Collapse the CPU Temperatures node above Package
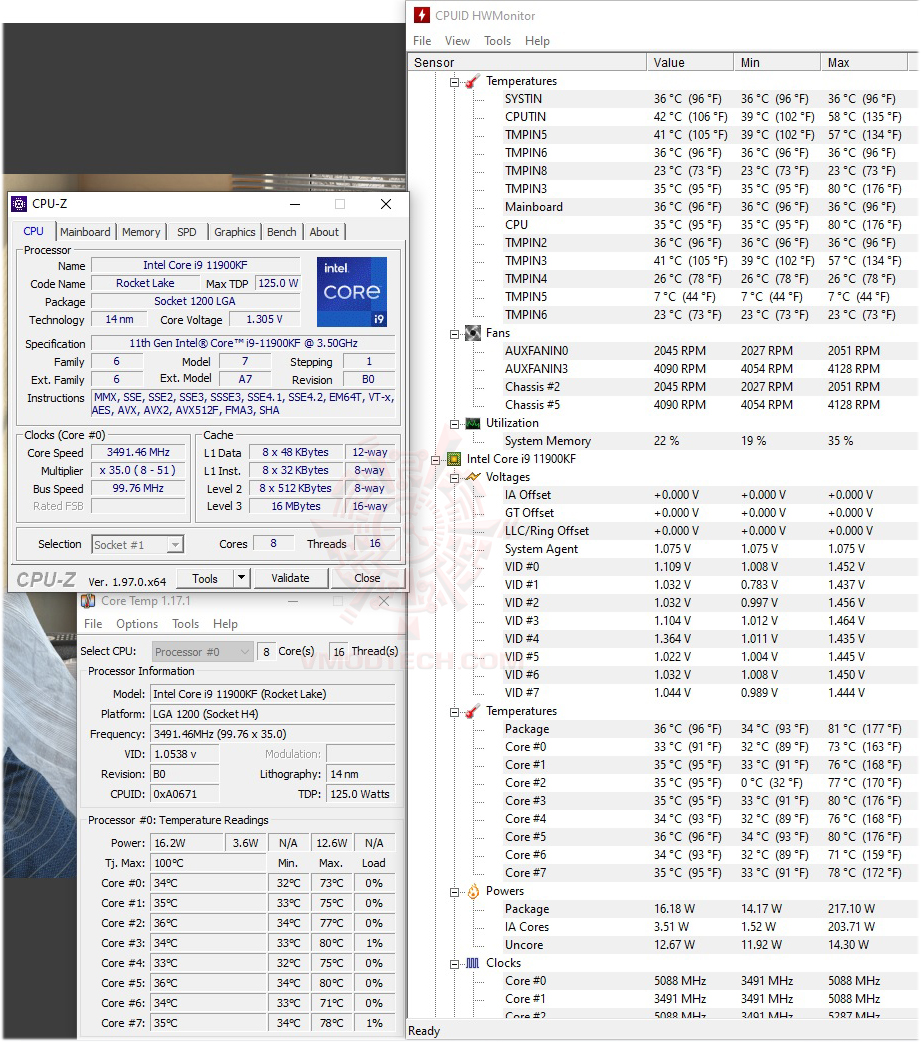Screen dimensions: 921x1042 [455, 712]
